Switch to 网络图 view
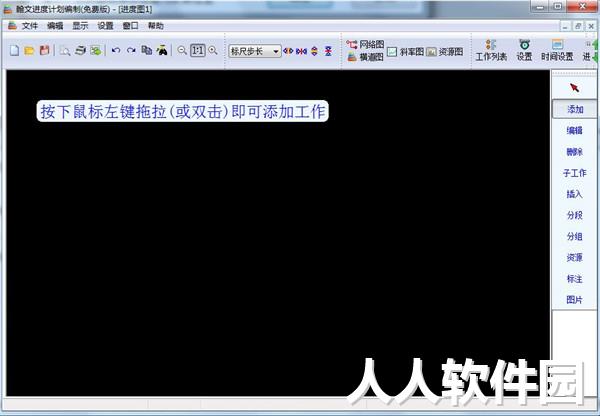The image size is (600, 416). click(365, 44)
